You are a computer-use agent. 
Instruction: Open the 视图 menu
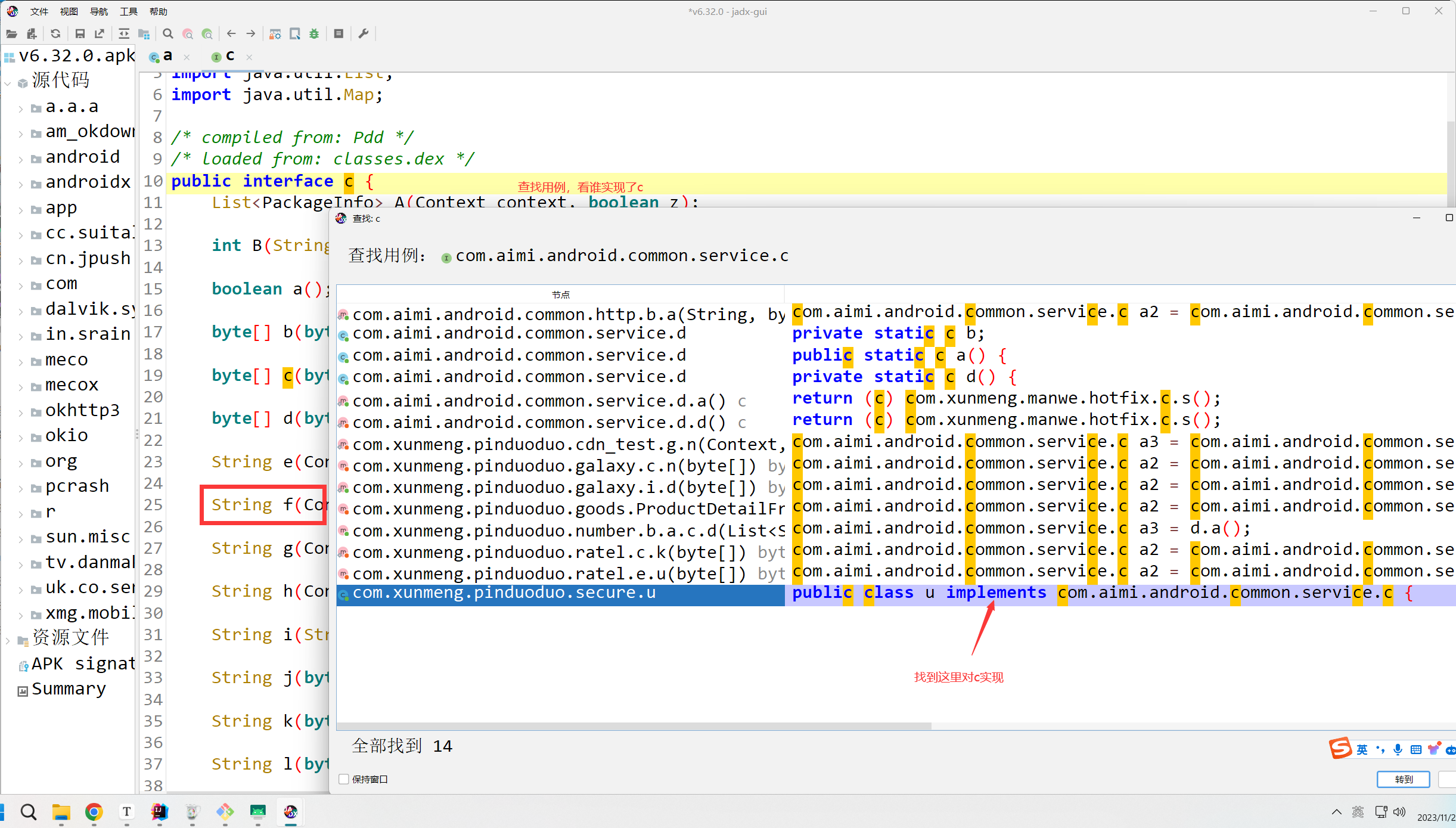(x=69, y=11)
